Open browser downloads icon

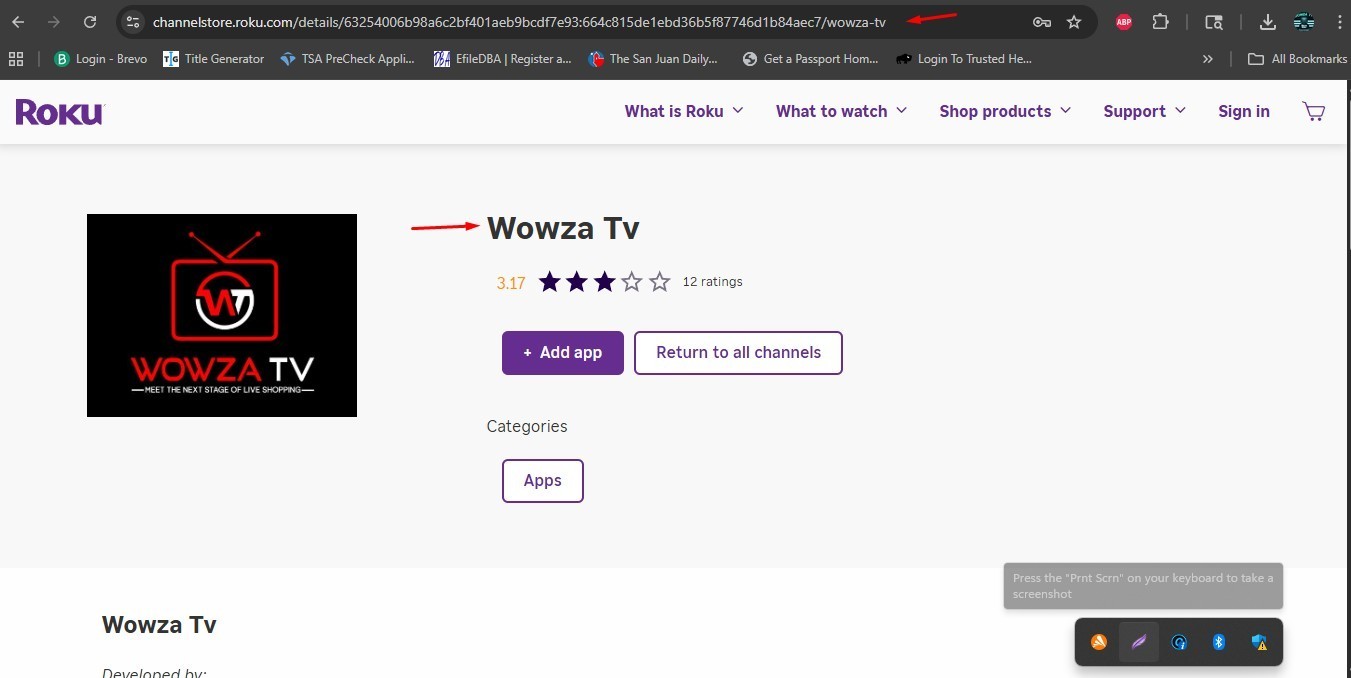pos(1268,22)
